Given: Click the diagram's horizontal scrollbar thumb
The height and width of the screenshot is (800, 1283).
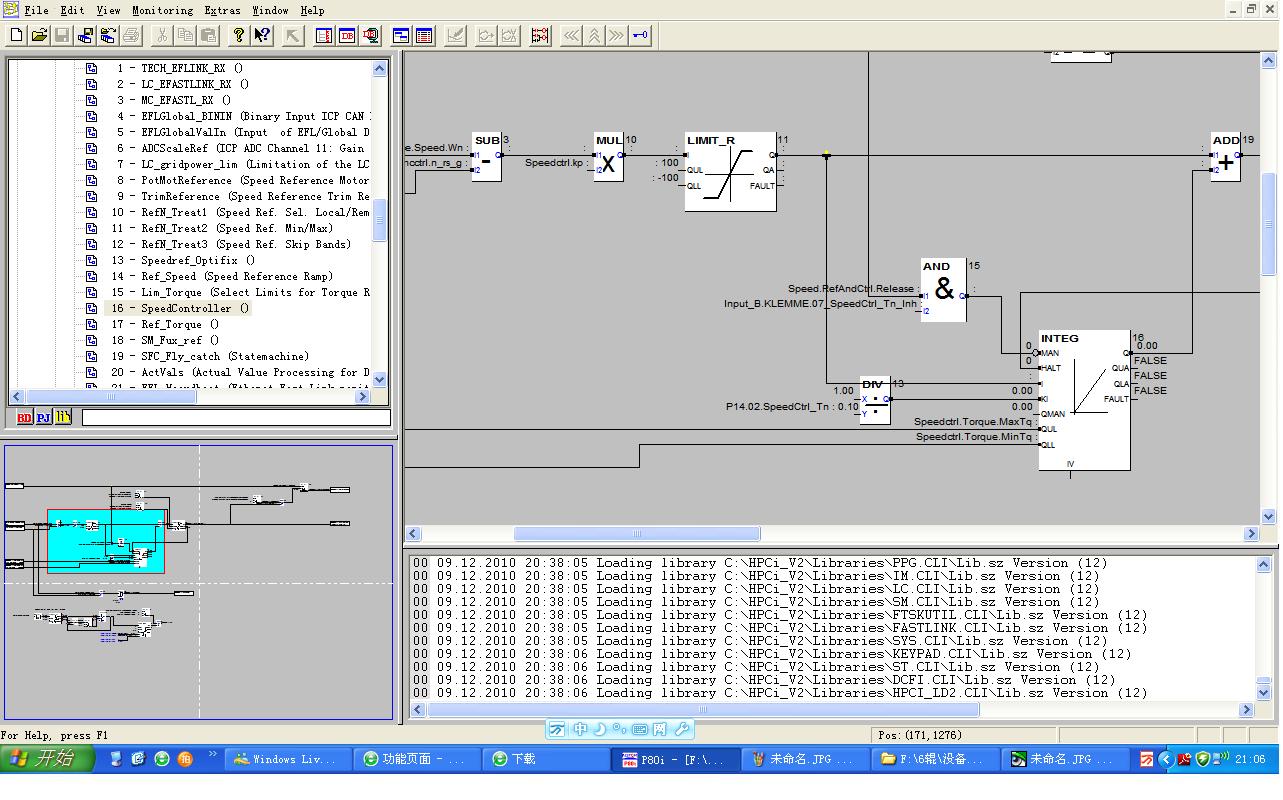Looking at the screenshot, I should (x=636, y=534).
